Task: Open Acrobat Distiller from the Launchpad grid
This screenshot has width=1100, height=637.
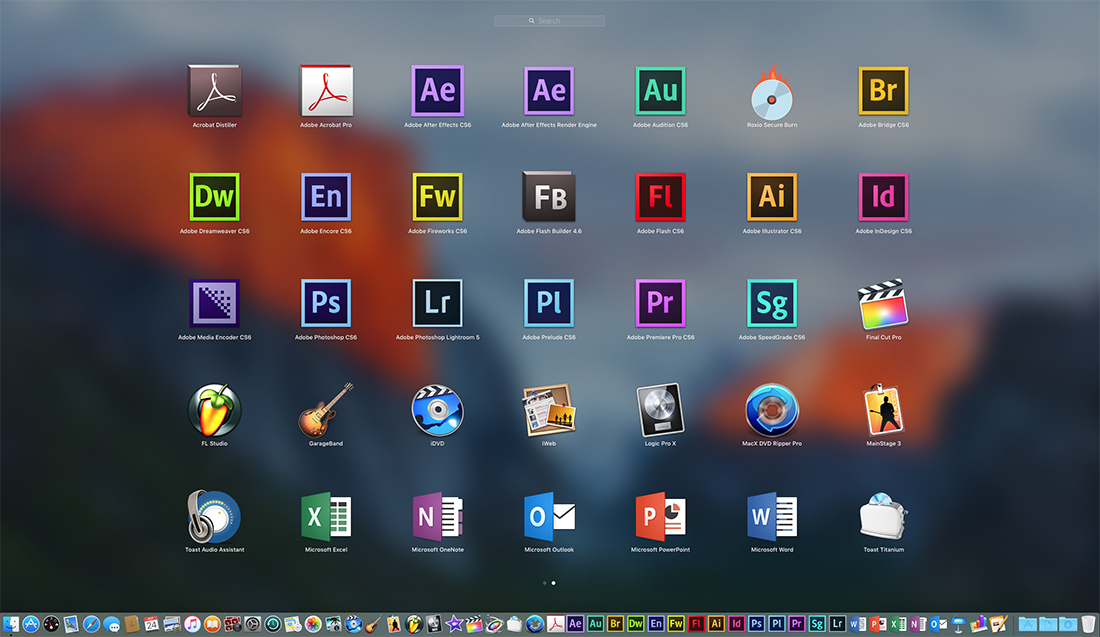Action: [214, 91]
